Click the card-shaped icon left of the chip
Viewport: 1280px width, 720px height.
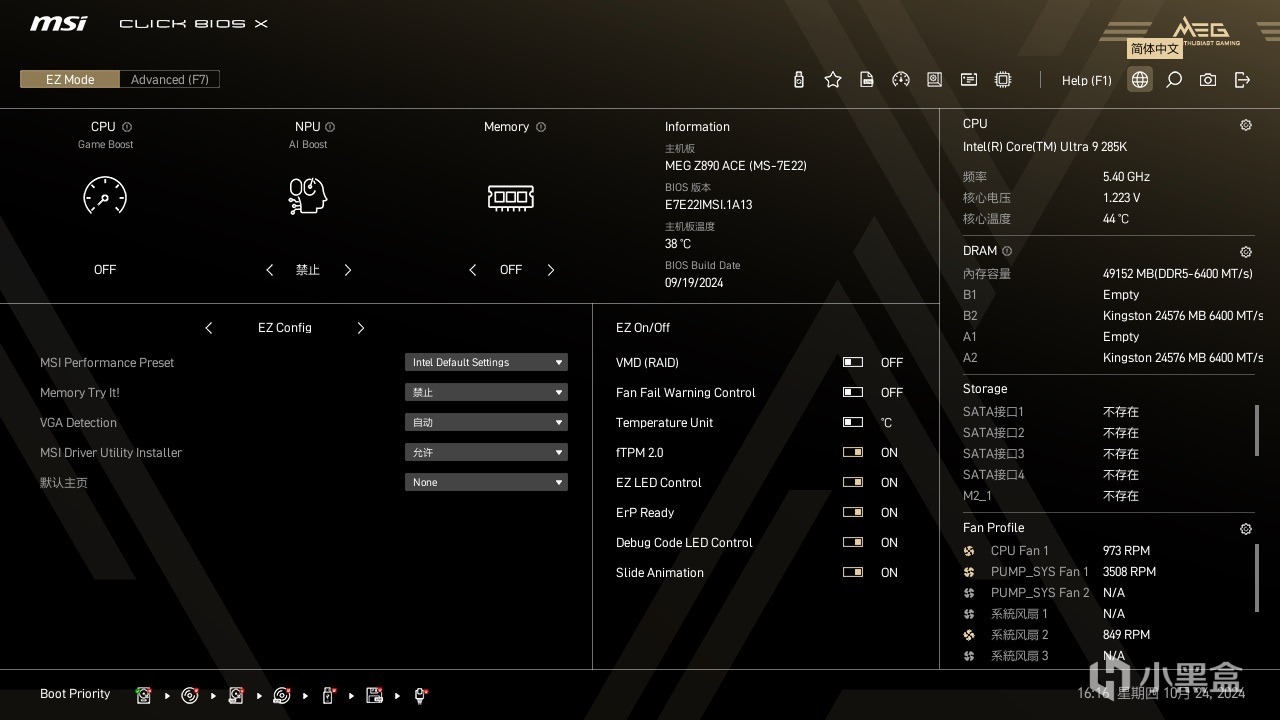click(969, 80)
